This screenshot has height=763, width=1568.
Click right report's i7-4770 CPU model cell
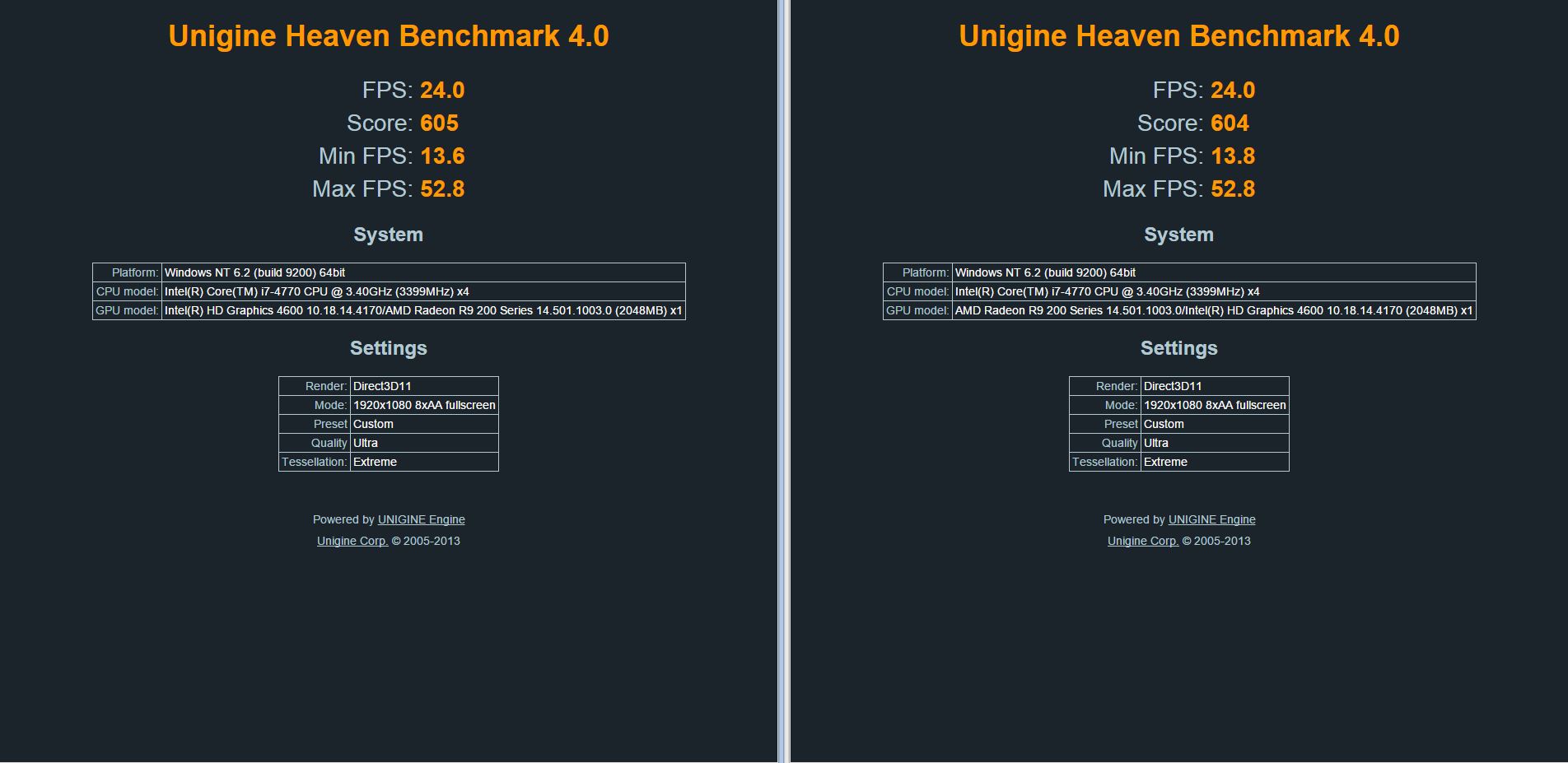(1214, 291)
